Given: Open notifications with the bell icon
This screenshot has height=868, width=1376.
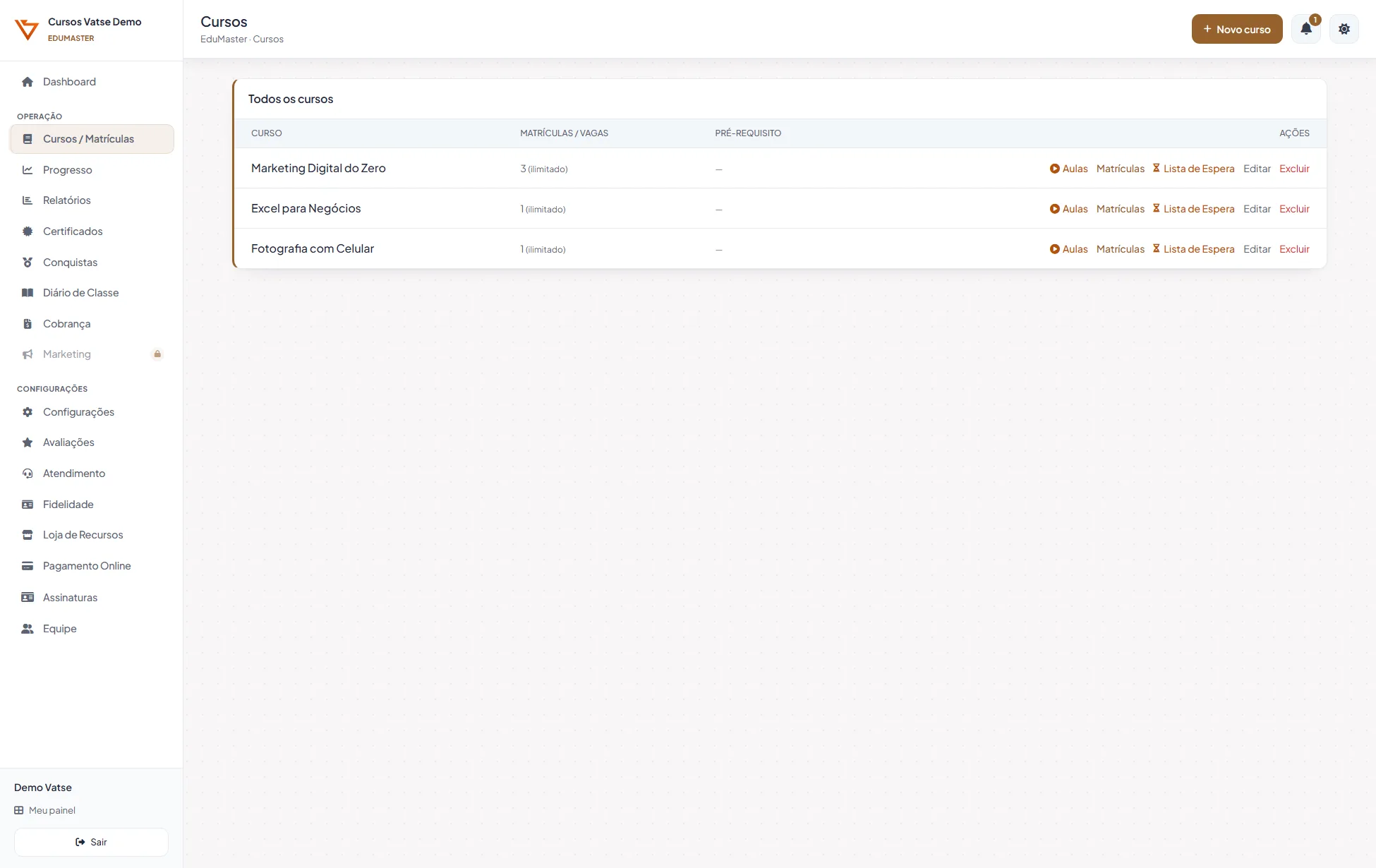Looking at the screenshot, I should click(x=1306, y=29).
